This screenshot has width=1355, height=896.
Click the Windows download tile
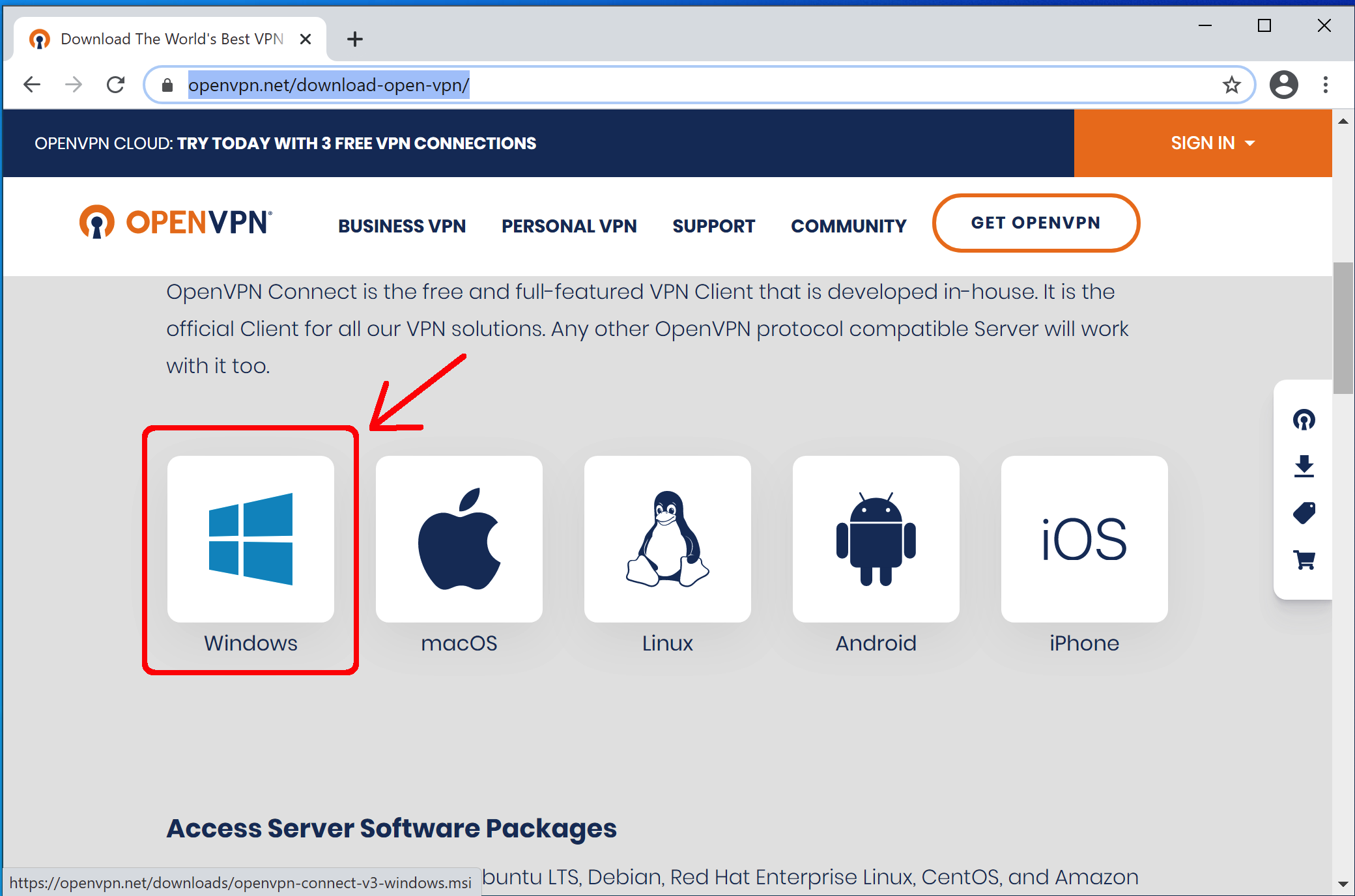coord(251,539)
